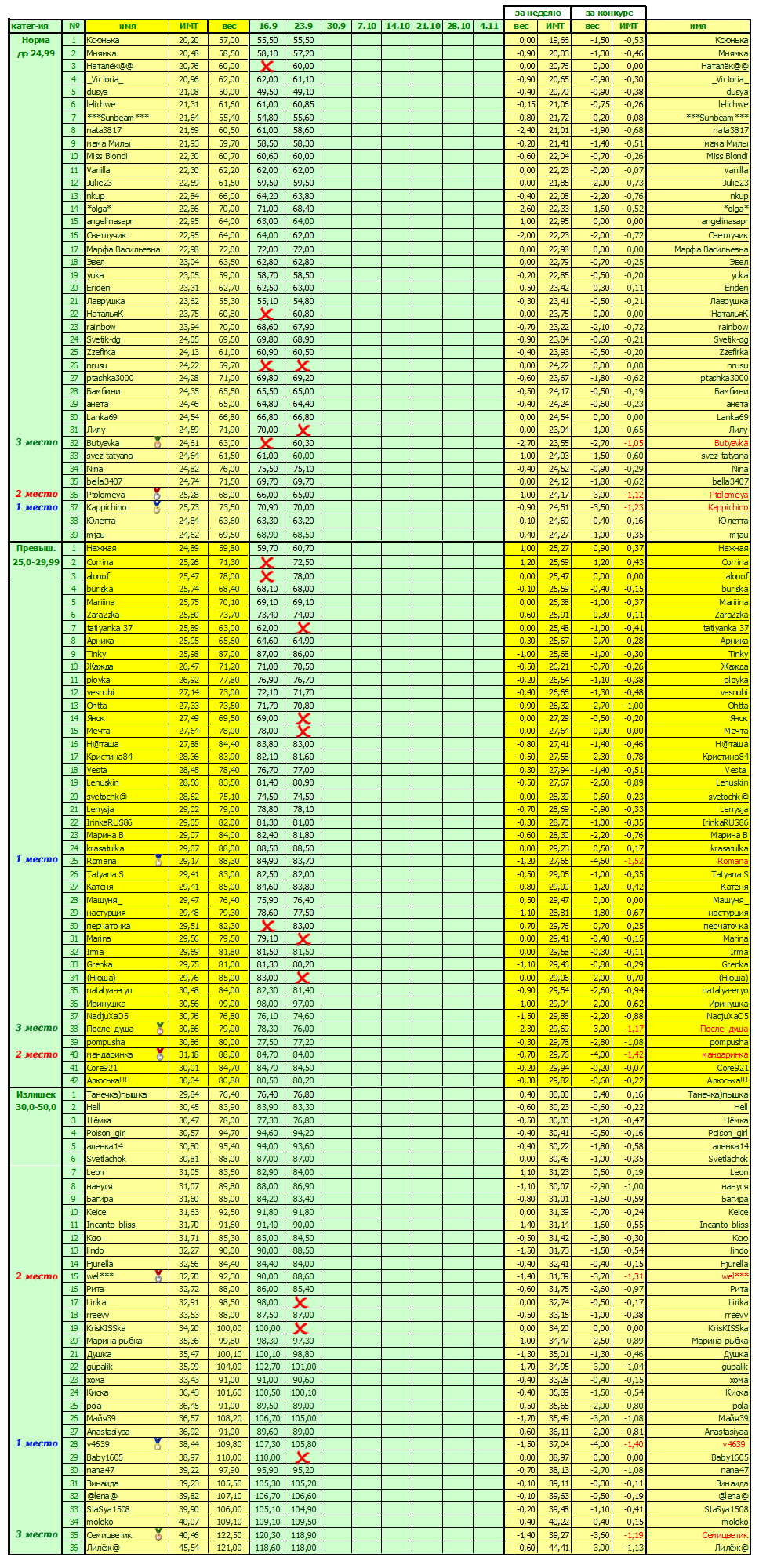Viewport: 759px width, 1568px height.
Task: Click the '25,0-29,99' category range label
Action: coord(36,562)
